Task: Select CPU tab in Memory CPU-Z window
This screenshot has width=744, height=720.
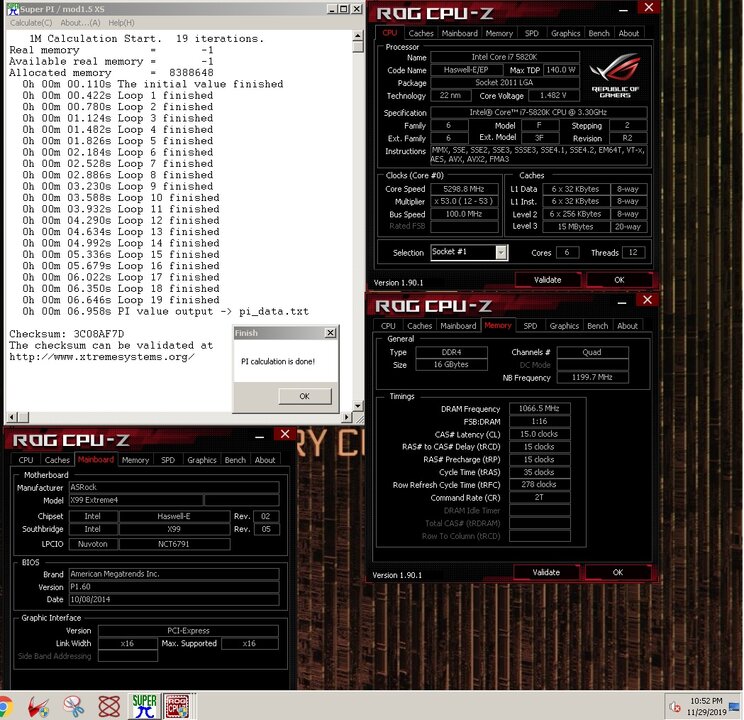Action: point(388,326)
